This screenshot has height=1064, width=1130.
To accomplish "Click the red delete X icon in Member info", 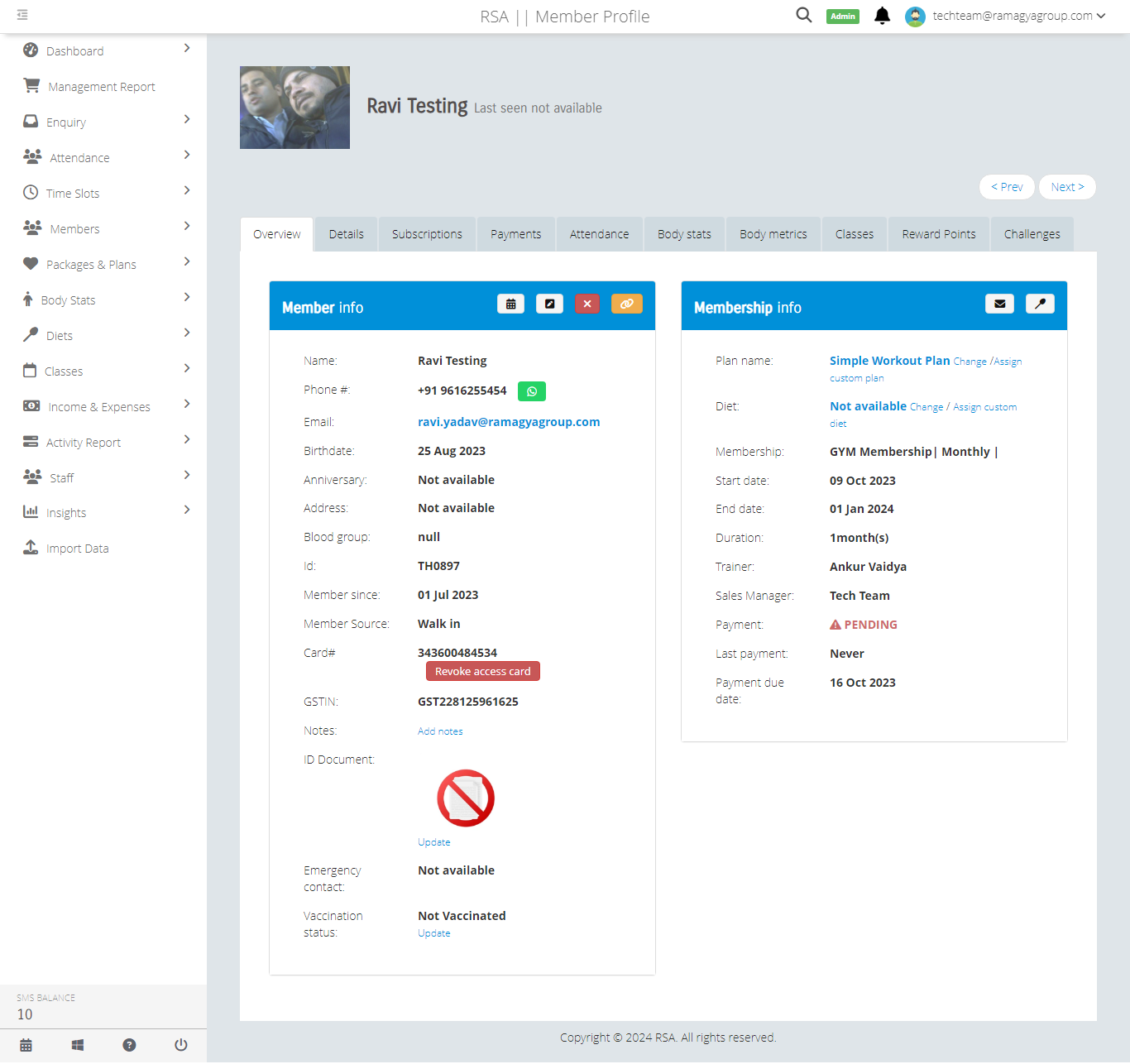I will (x=587, y=304).
